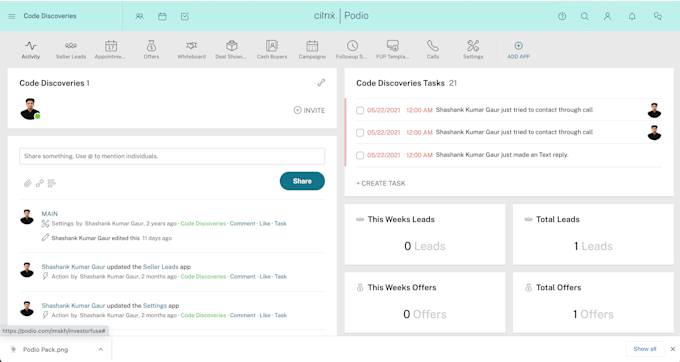Click the ask question icon below share box
This screenshot has height=362, width=680.
(x=52, y=183)
